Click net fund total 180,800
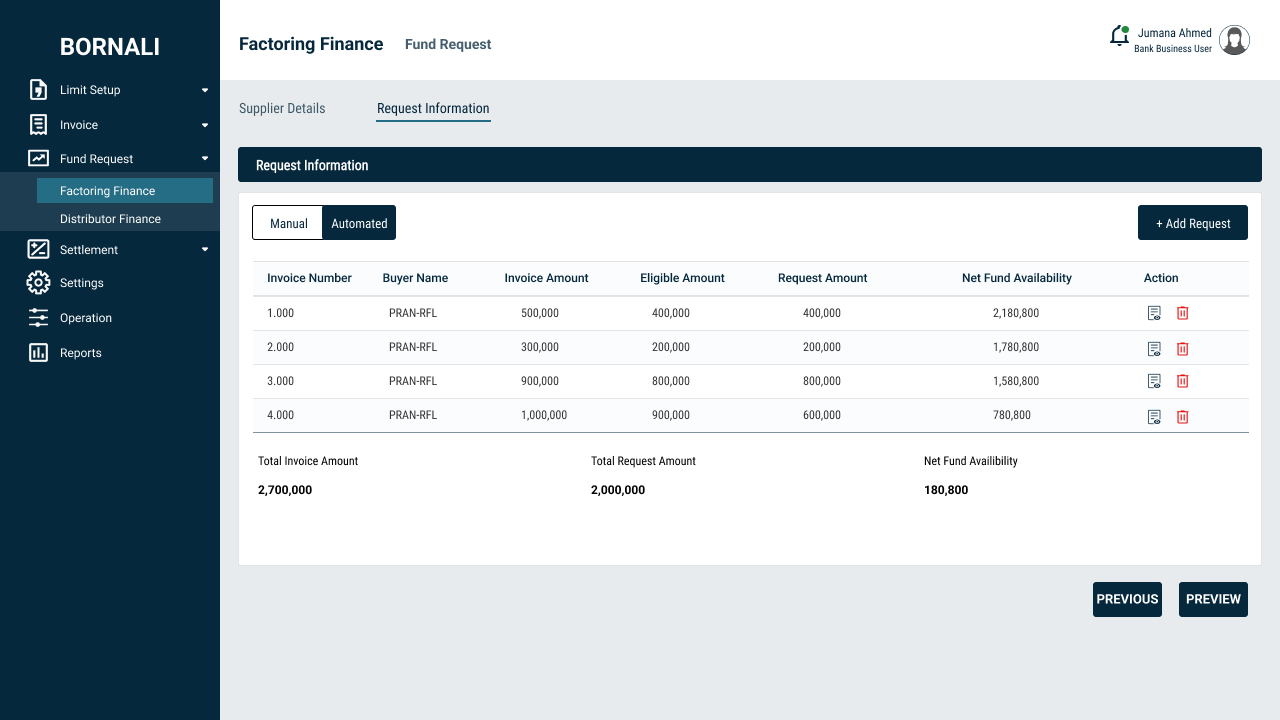 (x=946, y=490)
